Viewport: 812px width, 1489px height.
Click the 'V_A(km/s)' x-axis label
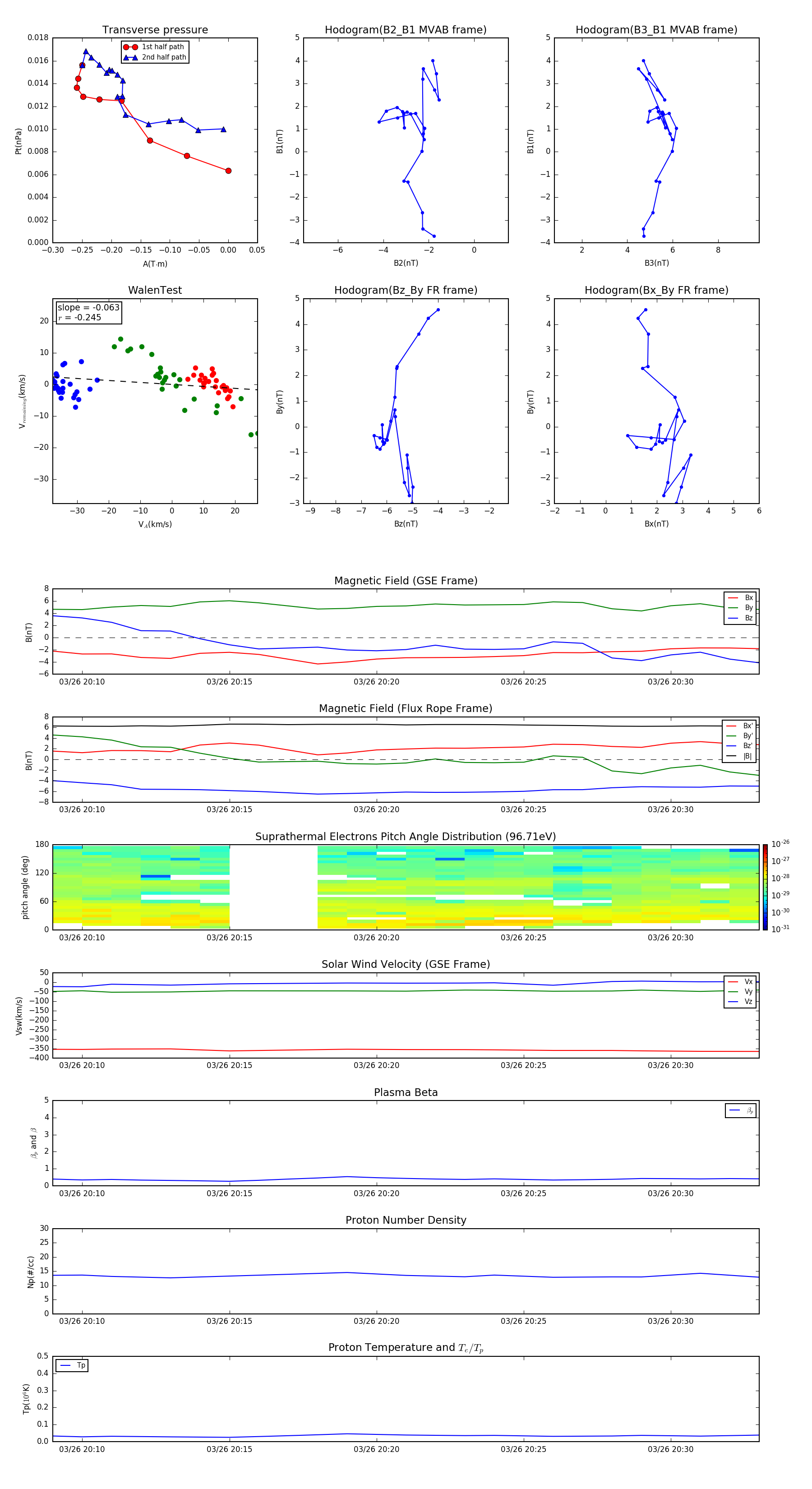155,525
